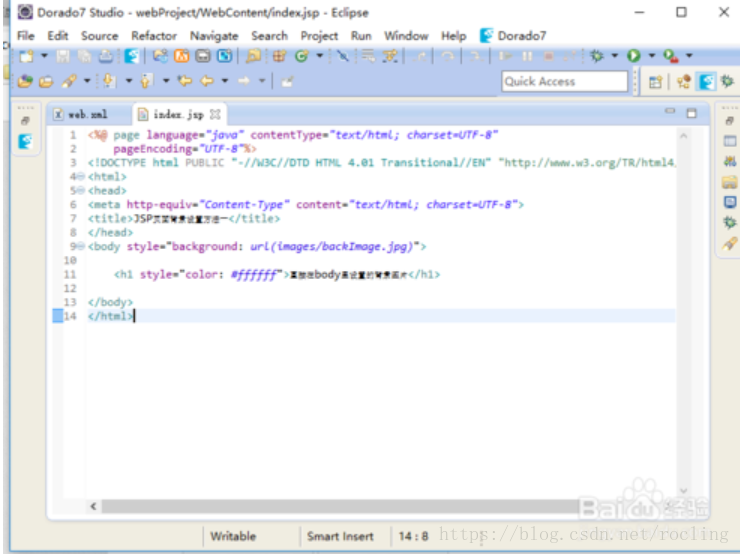The height and width of the screenshot is (554, 740).
Task: Click the Save toolbar icon
Action: coord(63,56)
